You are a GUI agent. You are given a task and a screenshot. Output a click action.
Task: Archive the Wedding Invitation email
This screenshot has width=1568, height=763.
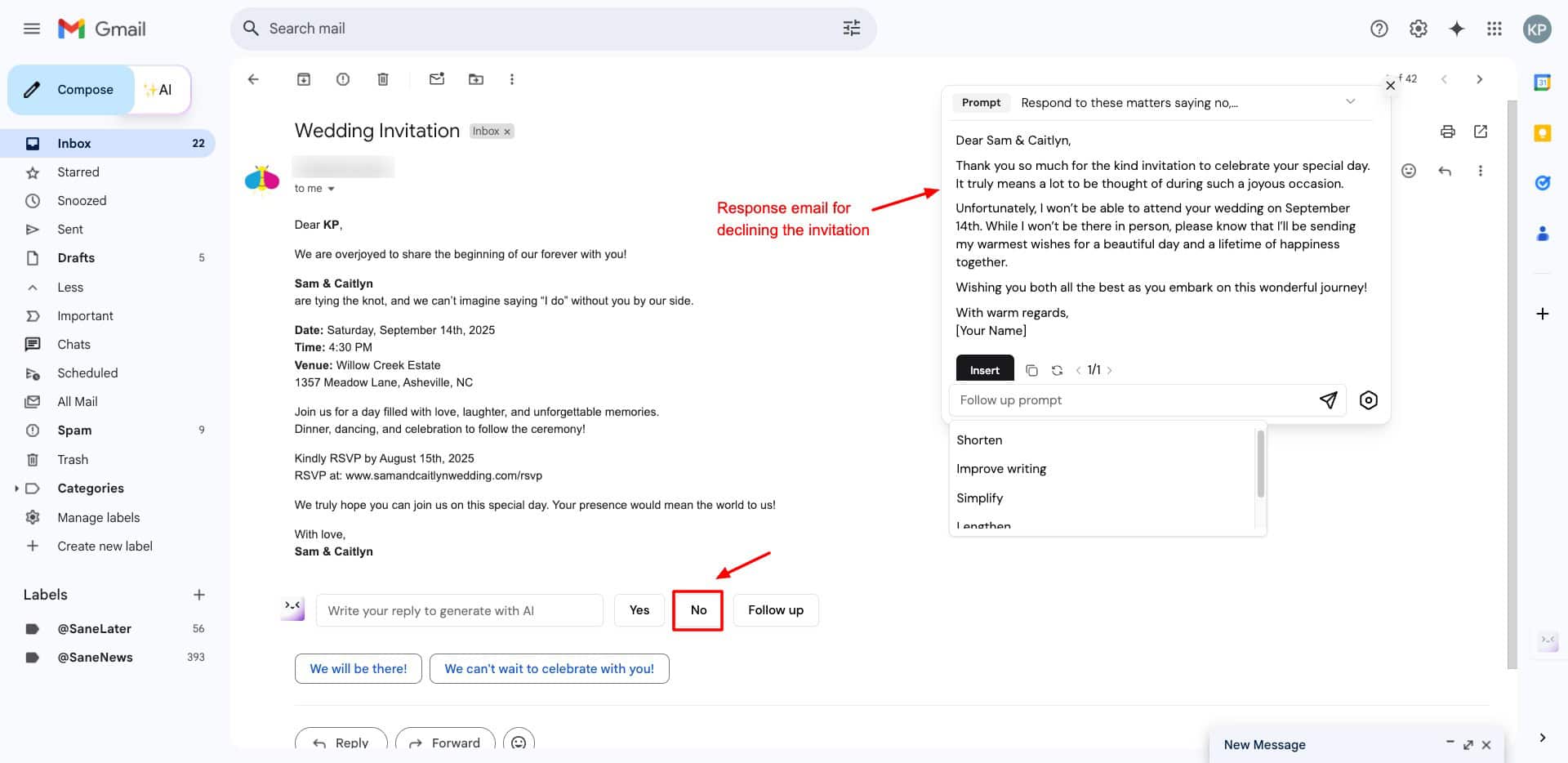[x=304, y=79]
